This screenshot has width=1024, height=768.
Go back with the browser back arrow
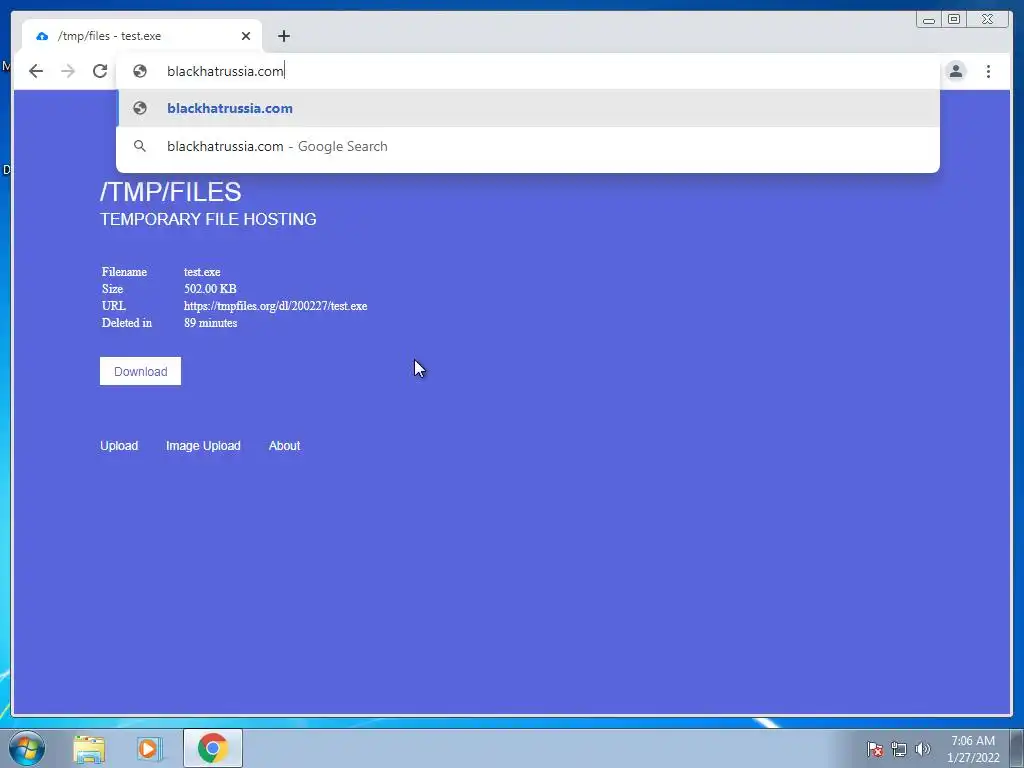36,71
